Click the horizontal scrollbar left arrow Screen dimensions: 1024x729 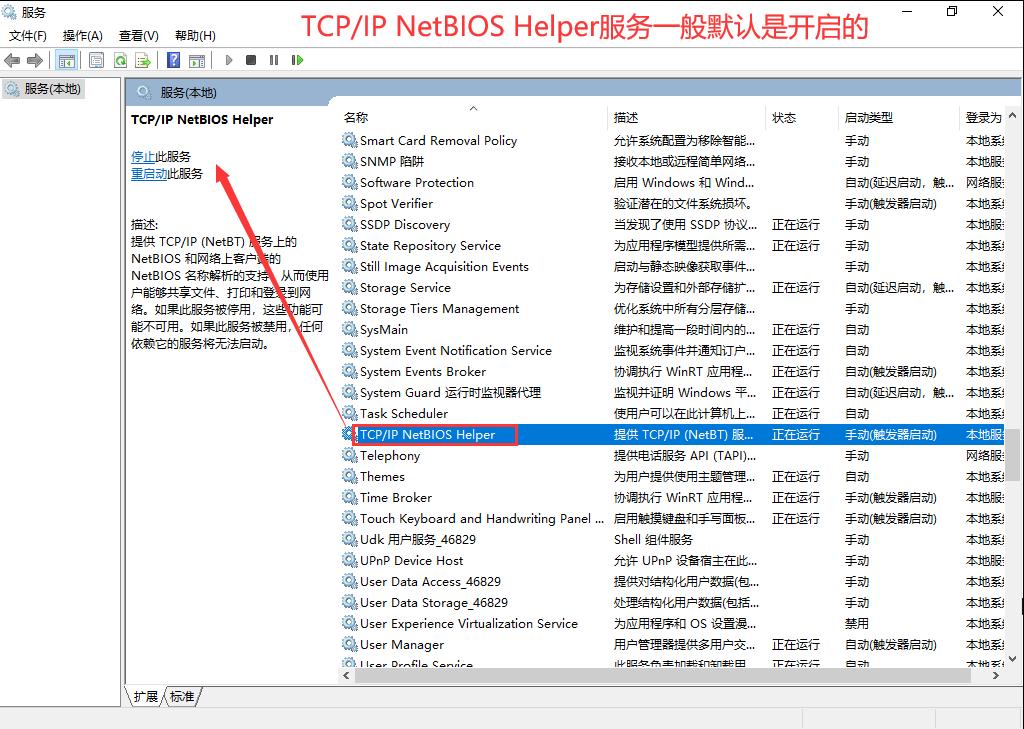pos(346,676)
